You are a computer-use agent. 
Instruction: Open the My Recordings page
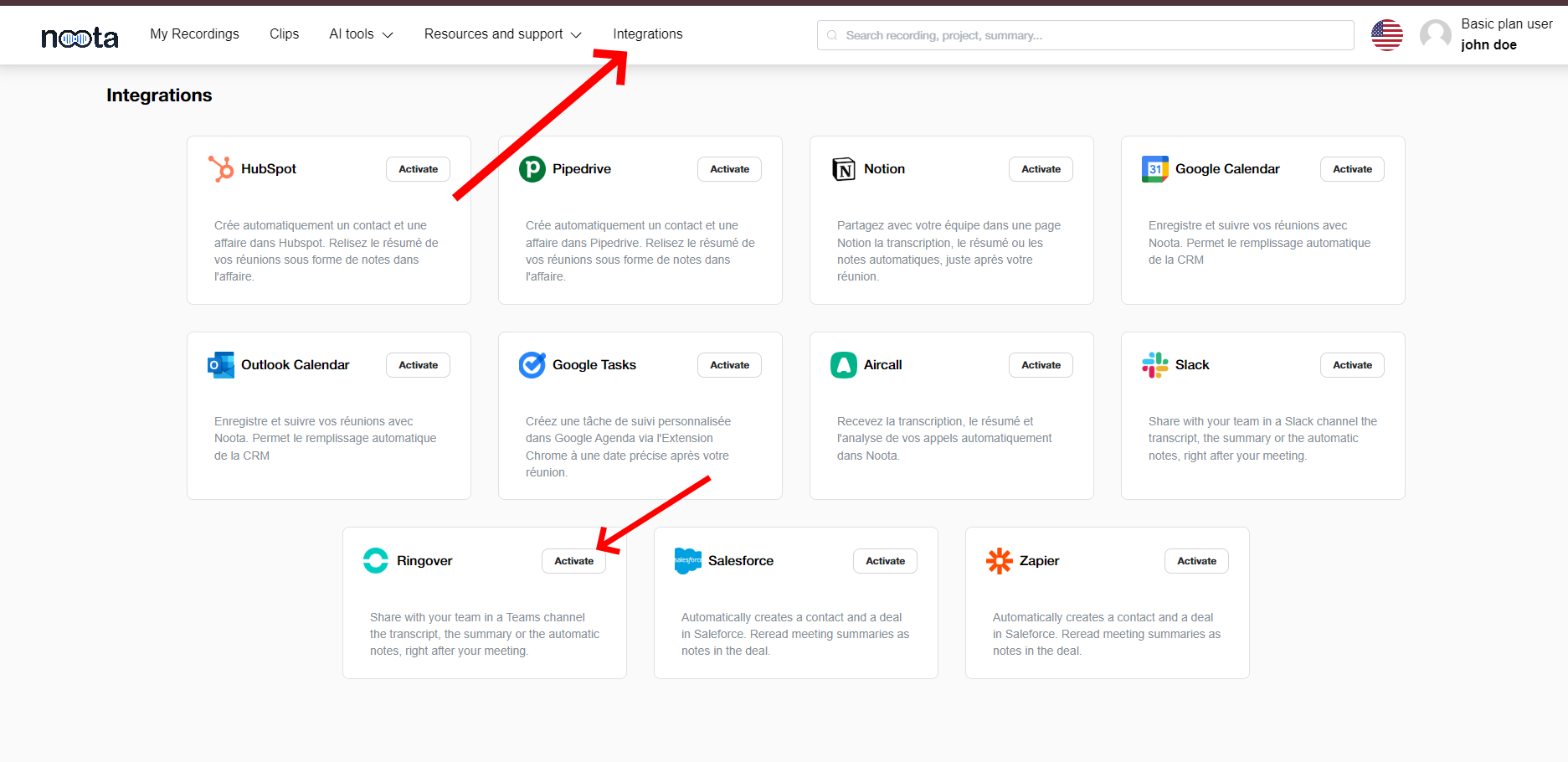point(194,34)
